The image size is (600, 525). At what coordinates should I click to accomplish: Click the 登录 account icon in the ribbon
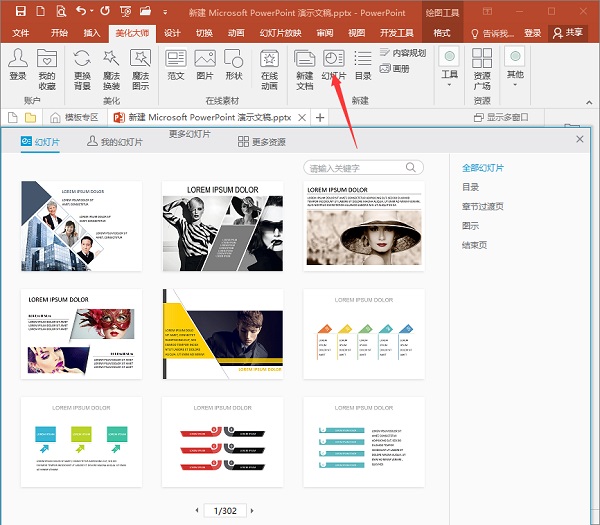[x=18, y=64]
